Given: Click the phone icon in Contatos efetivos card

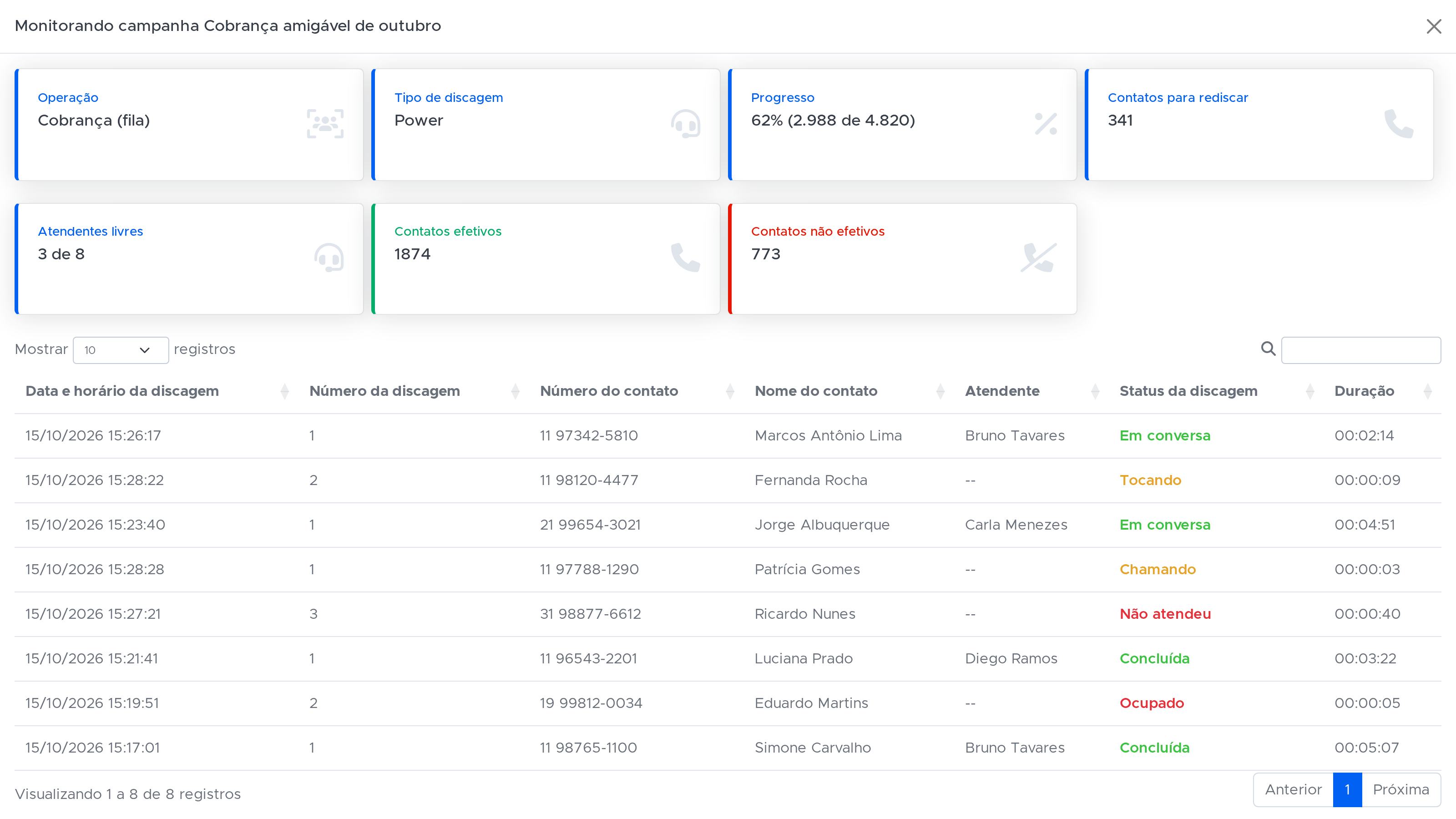Looking at the screenshot, I should (x=686, y=258).
